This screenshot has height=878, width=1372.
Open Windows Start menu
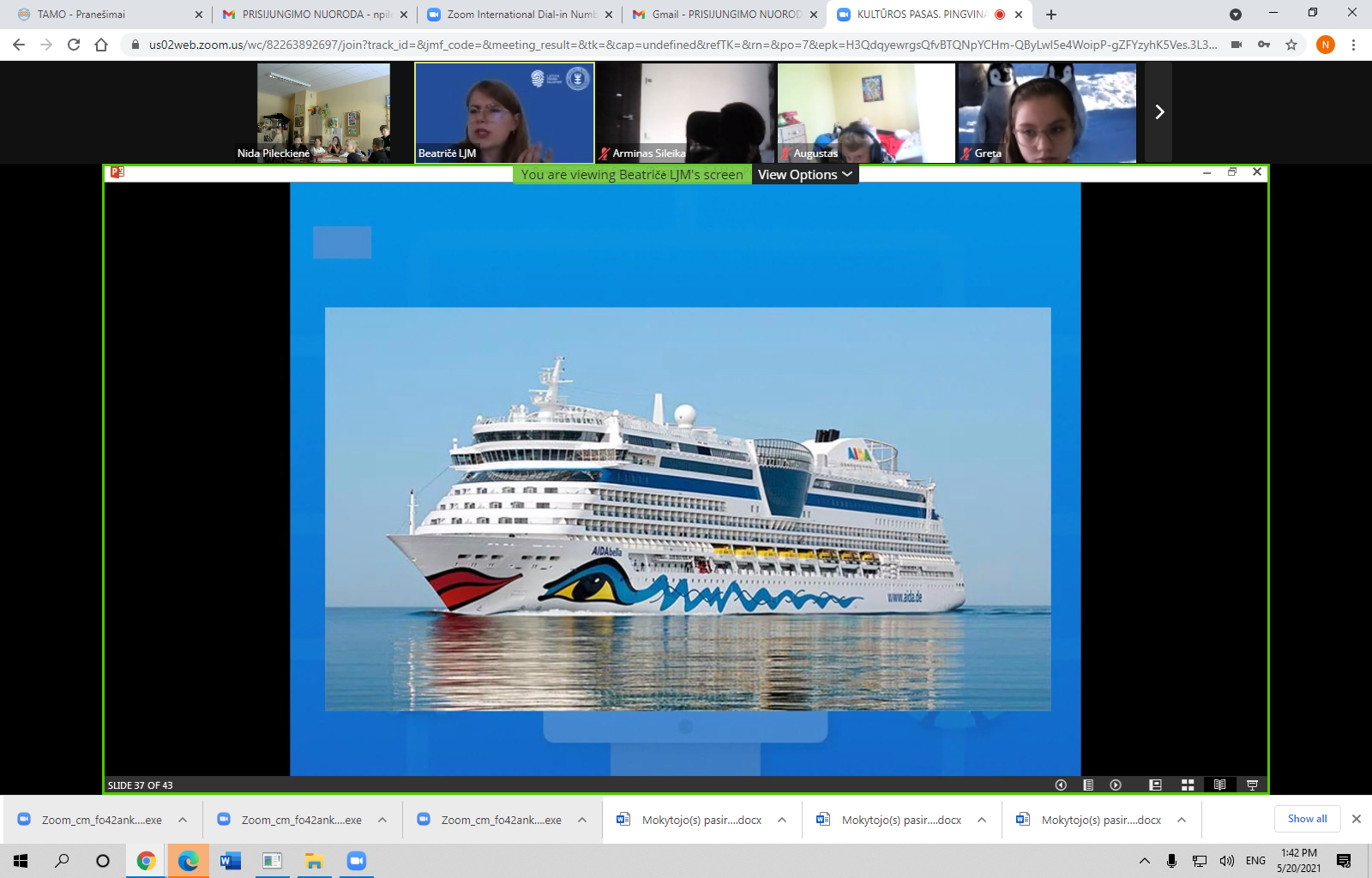[x=21, y=861]
